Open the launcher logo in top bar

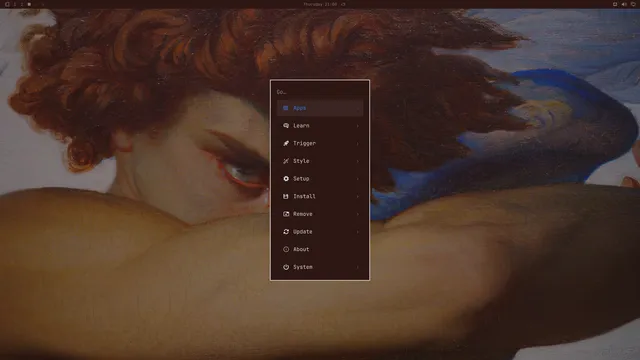7,4
